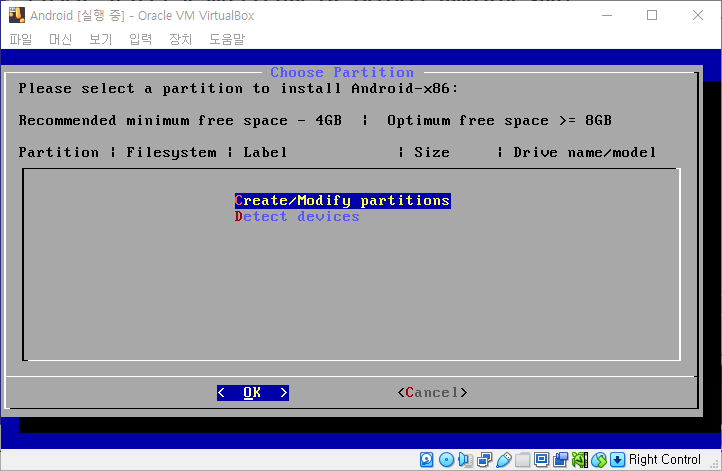This screenshot has height=471, width=722.
Task: Open the optical drive status icon
Action: click(446, 459)
